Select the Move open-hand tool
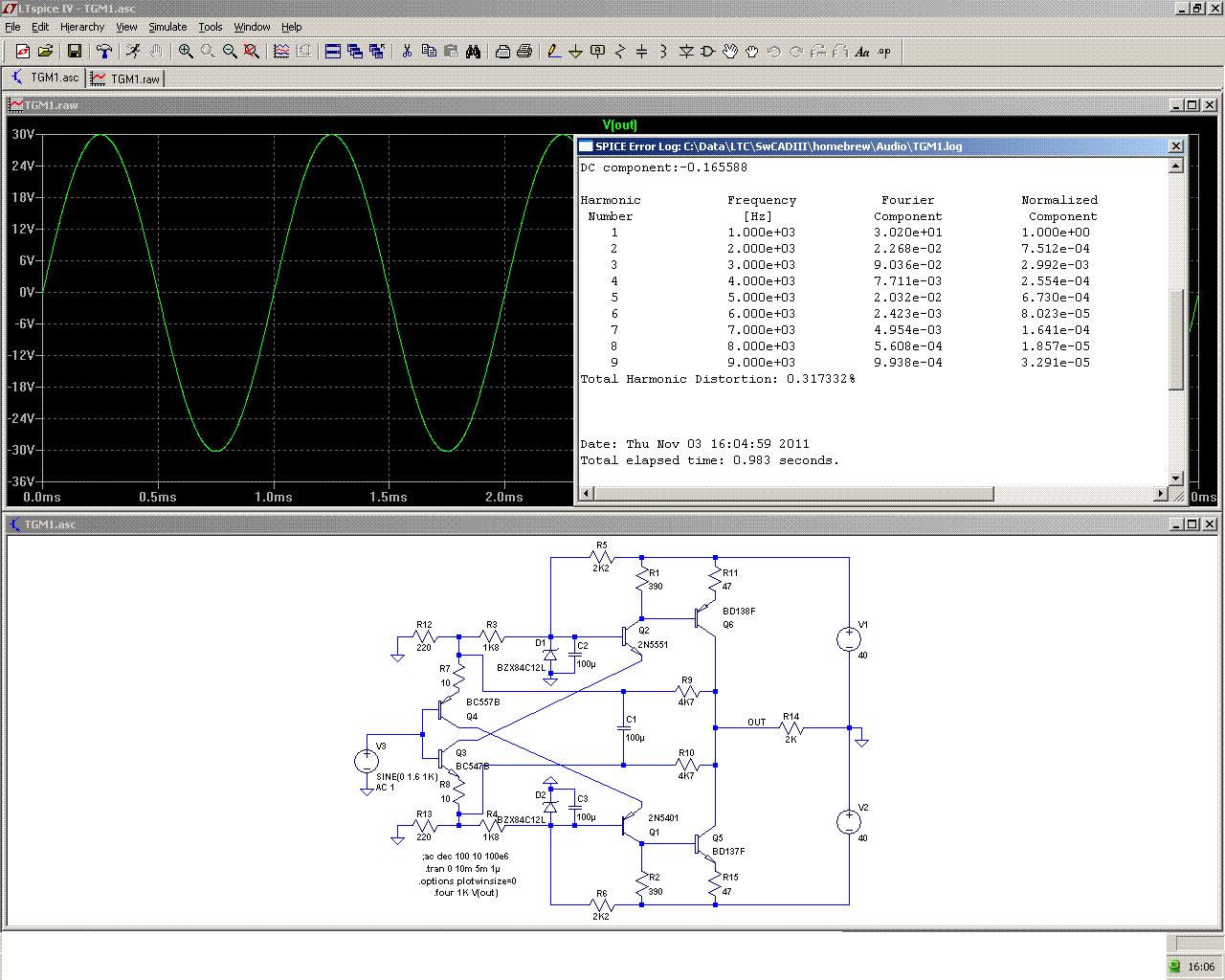The height and width of the screenshot is (980, 1225). (730, 52)
